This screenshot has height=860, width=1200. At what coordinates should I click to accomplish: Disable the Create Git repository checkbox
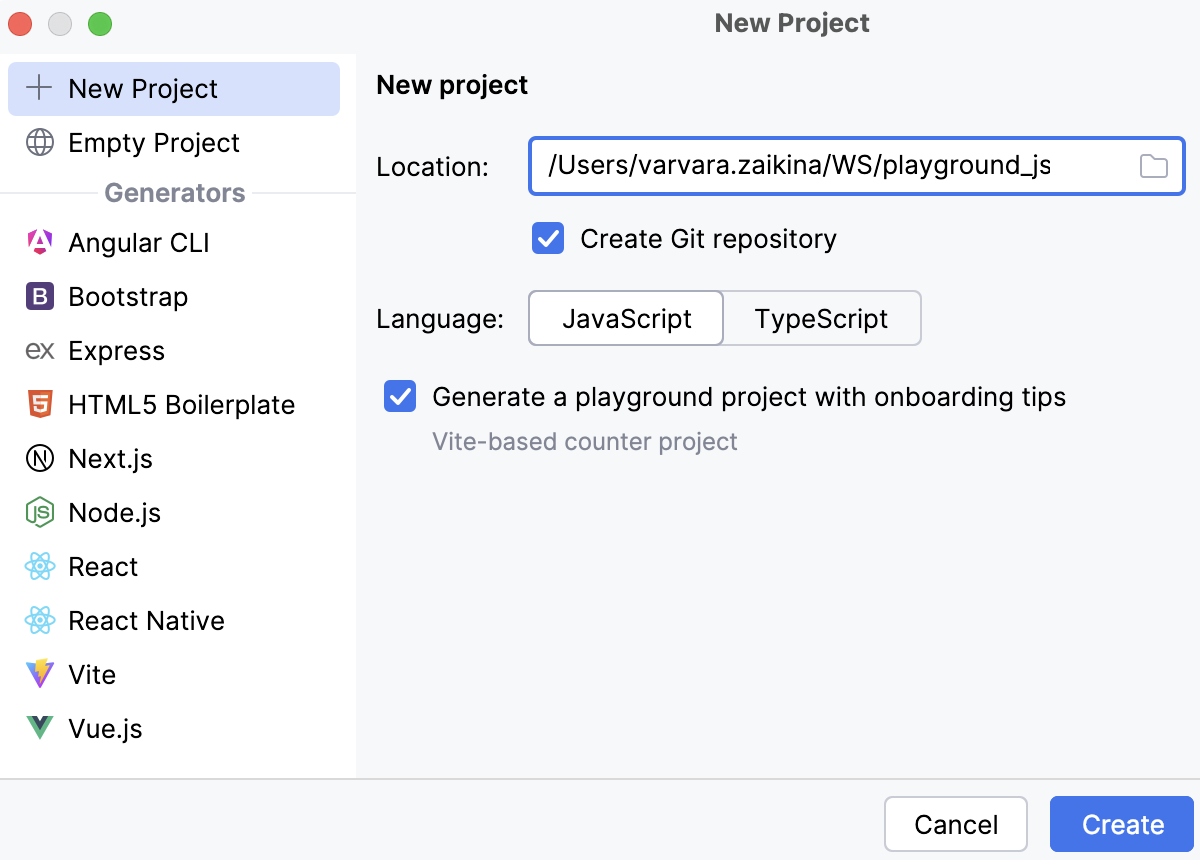pyautogui.click(x=548, y=239)
